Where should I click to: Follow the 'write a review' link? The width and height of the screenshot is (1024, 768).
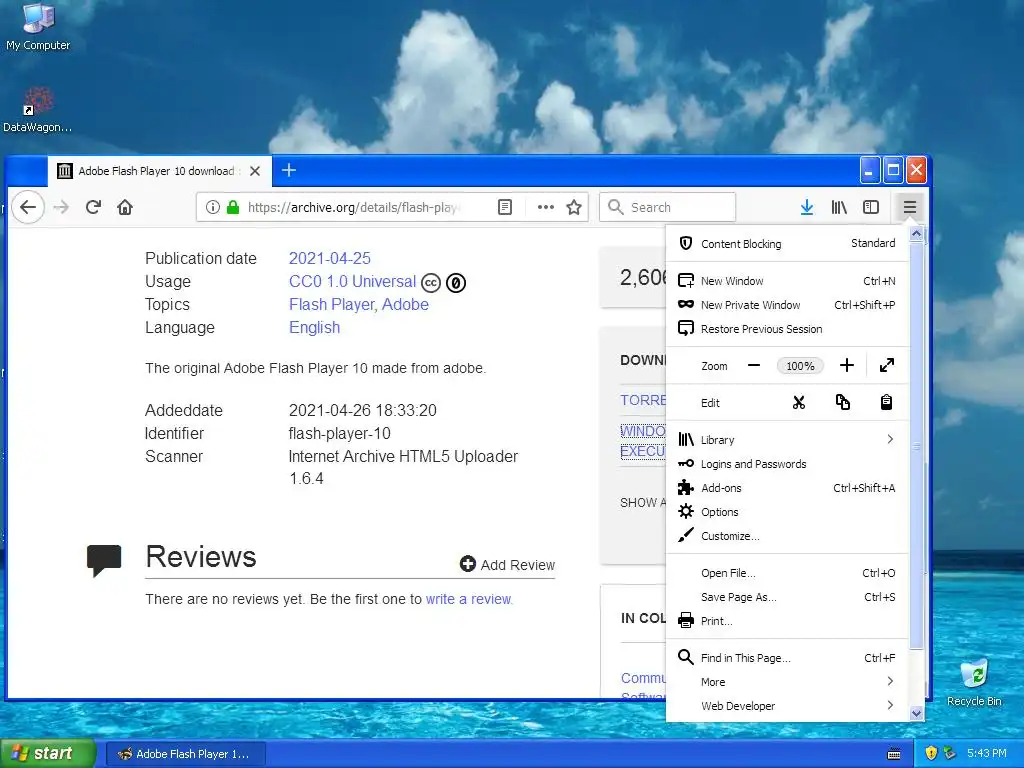(x=468, y=599)
